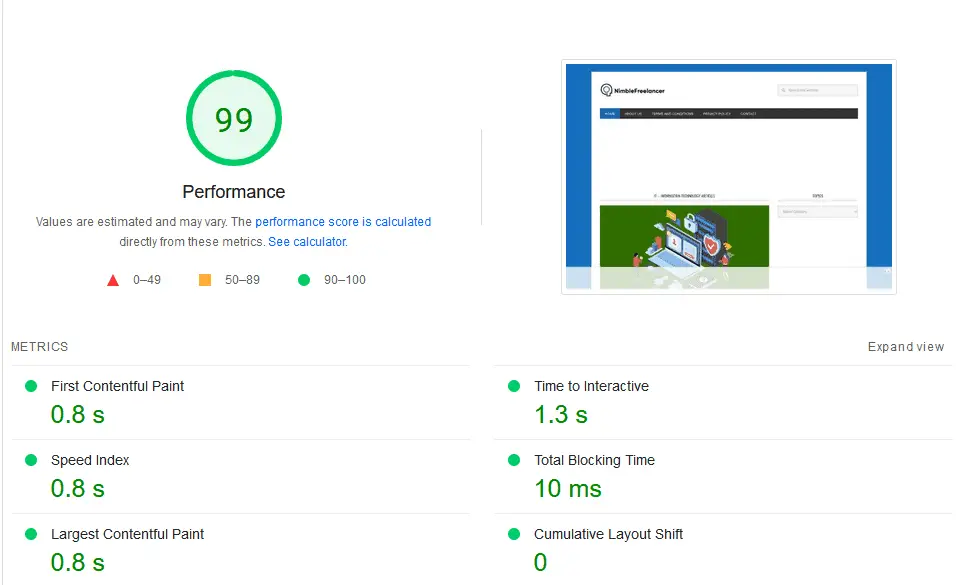Click the Performance title under the gauge
Viewport: 956px width, 585px height.
234,192
